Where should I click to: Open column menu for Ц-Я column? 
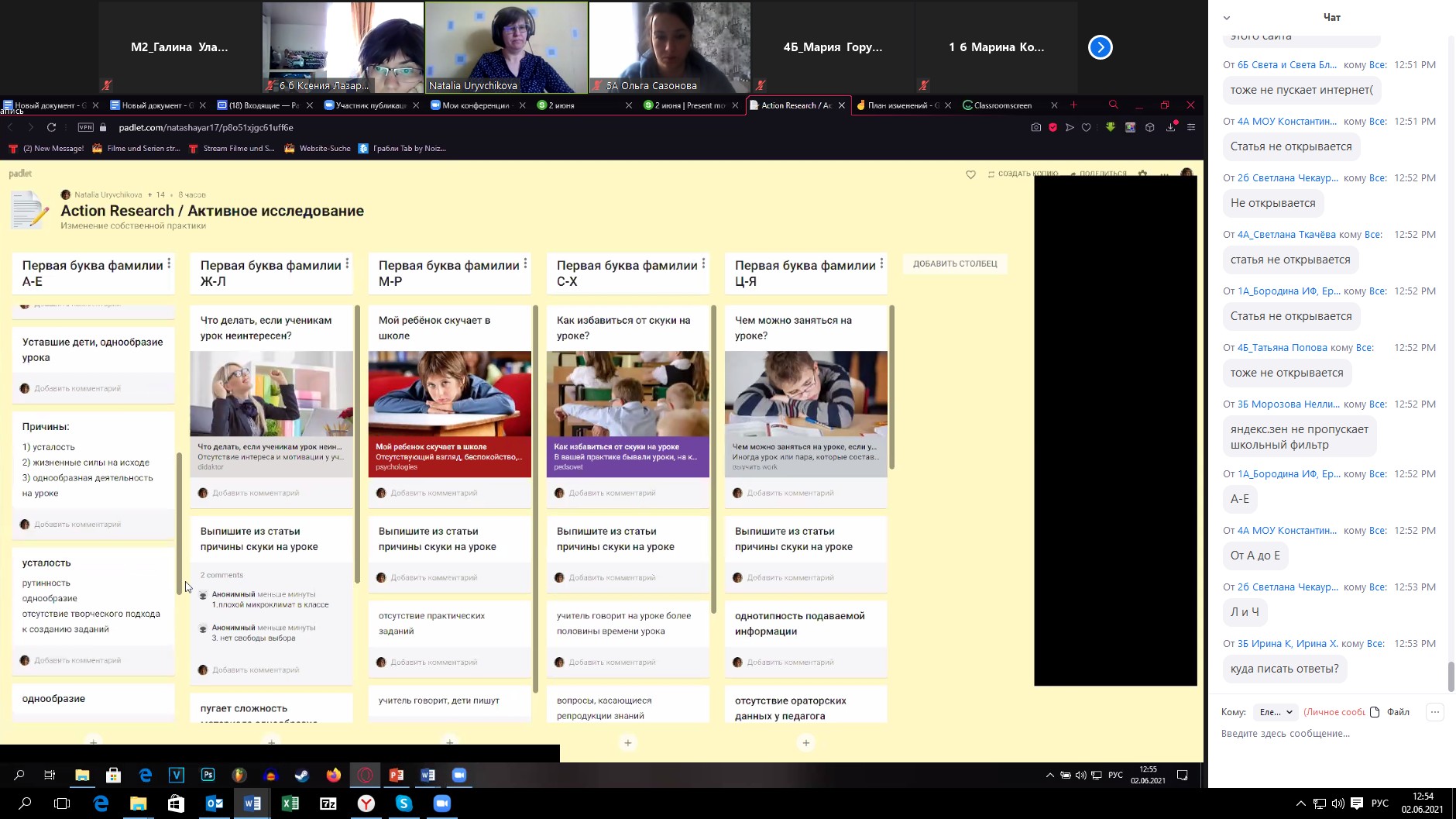tap(881, 264)
